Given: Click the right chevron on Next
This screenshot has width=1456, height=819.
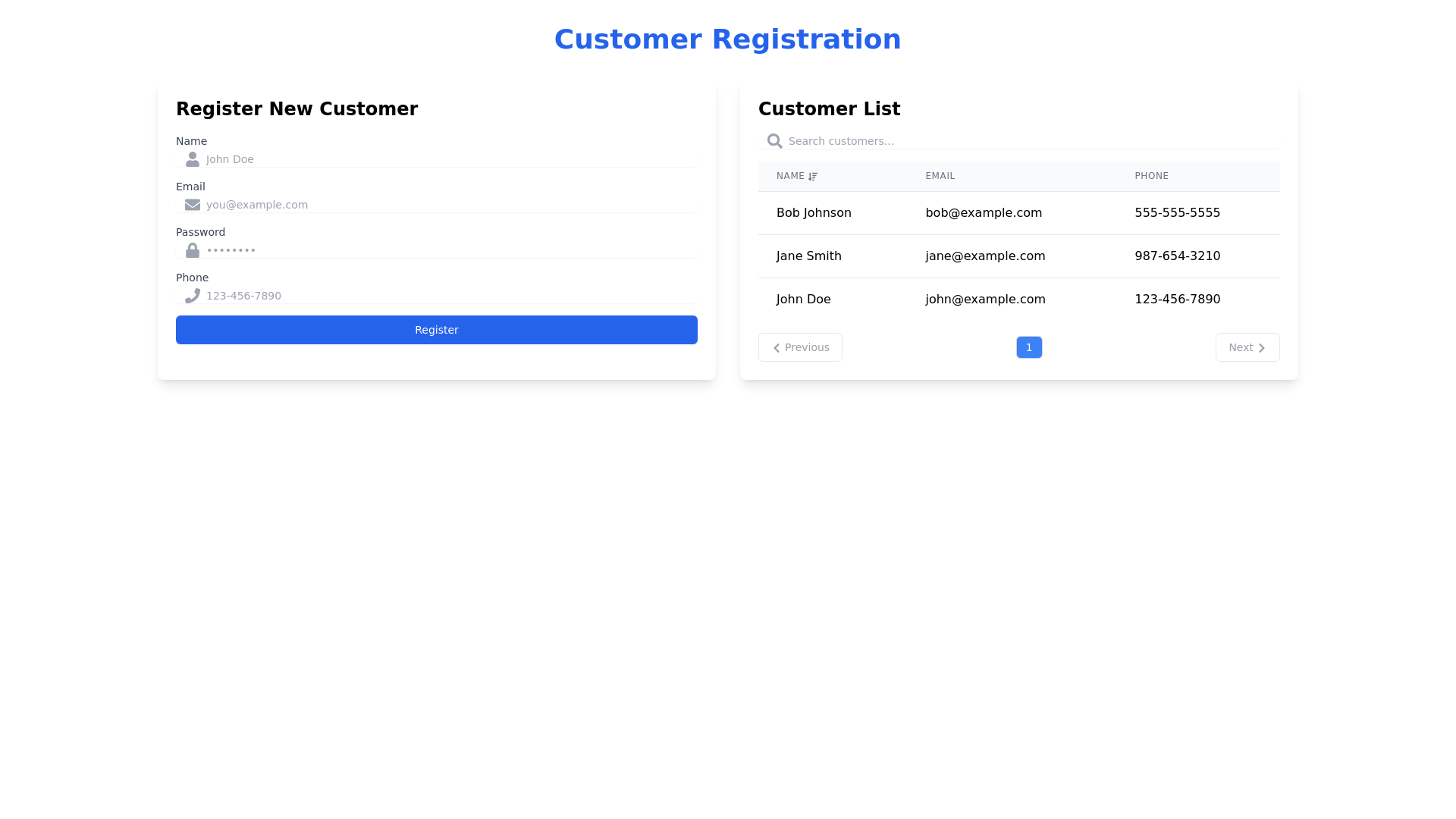Looking at the screenshot, I should coord(1262,348).
